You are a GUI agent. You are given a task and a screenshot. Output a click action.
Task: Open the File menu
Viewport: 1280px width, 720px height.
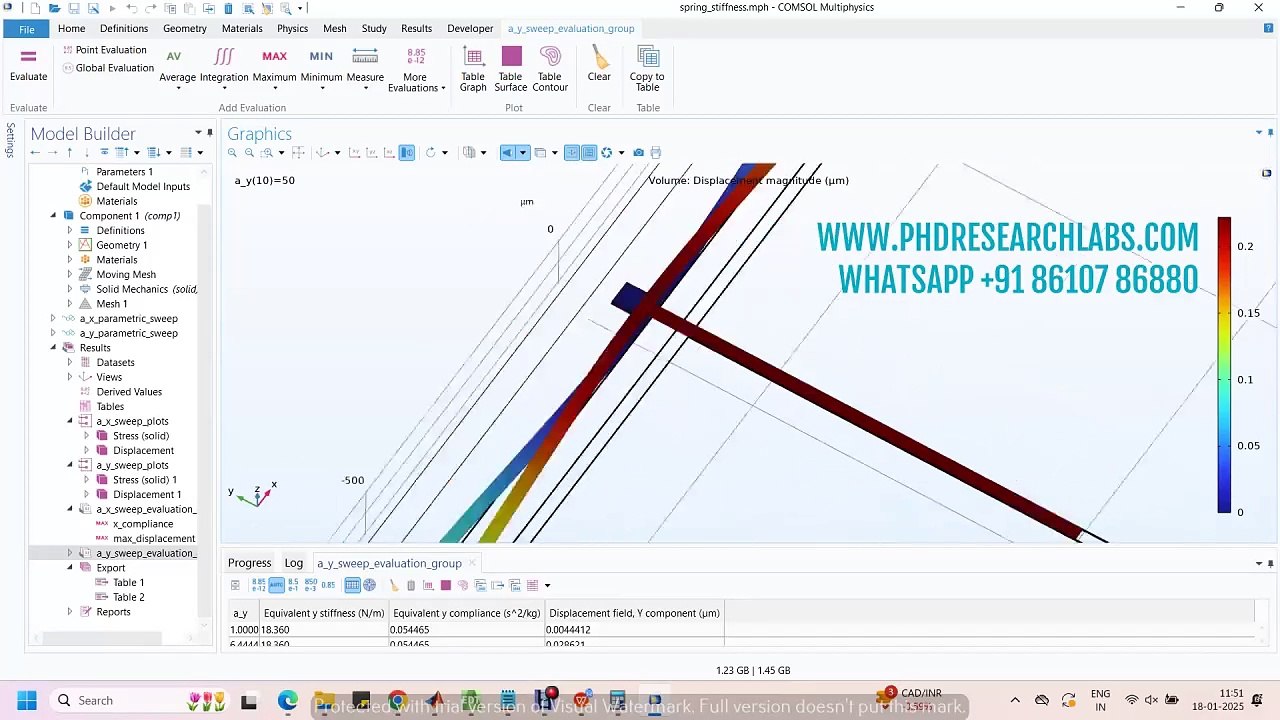click(27, 29)
